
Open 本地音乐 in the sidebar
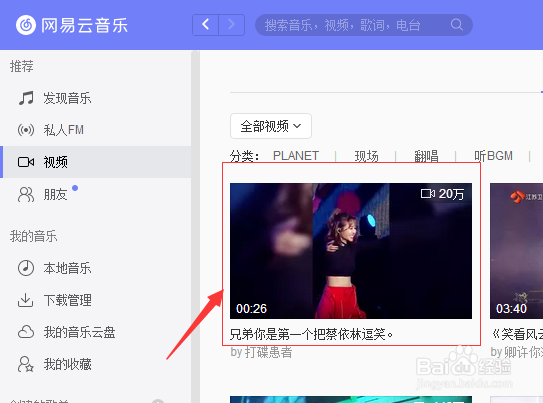tap(67, 268)
